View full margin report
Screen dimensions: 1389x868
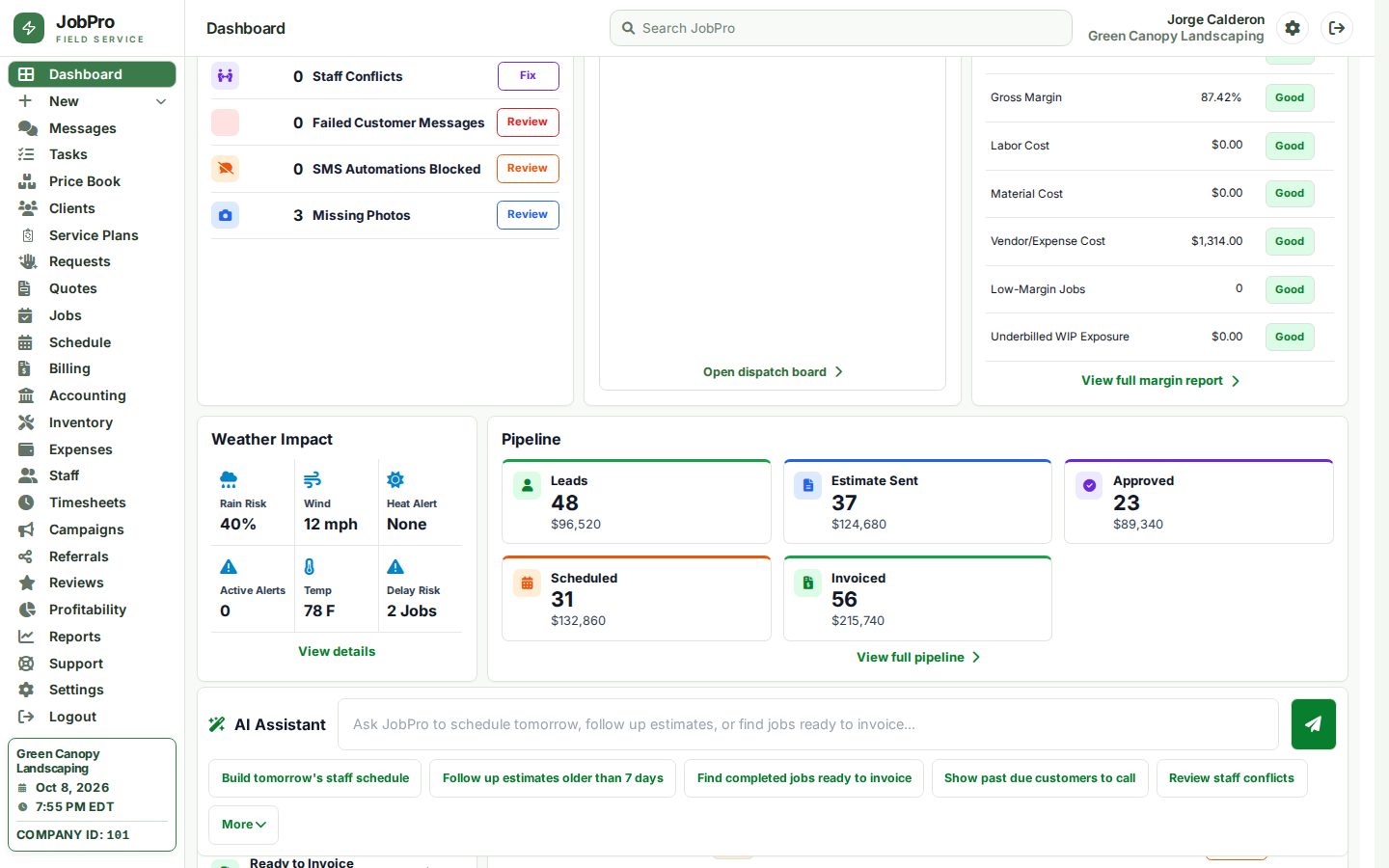(x=1160, y=381)
